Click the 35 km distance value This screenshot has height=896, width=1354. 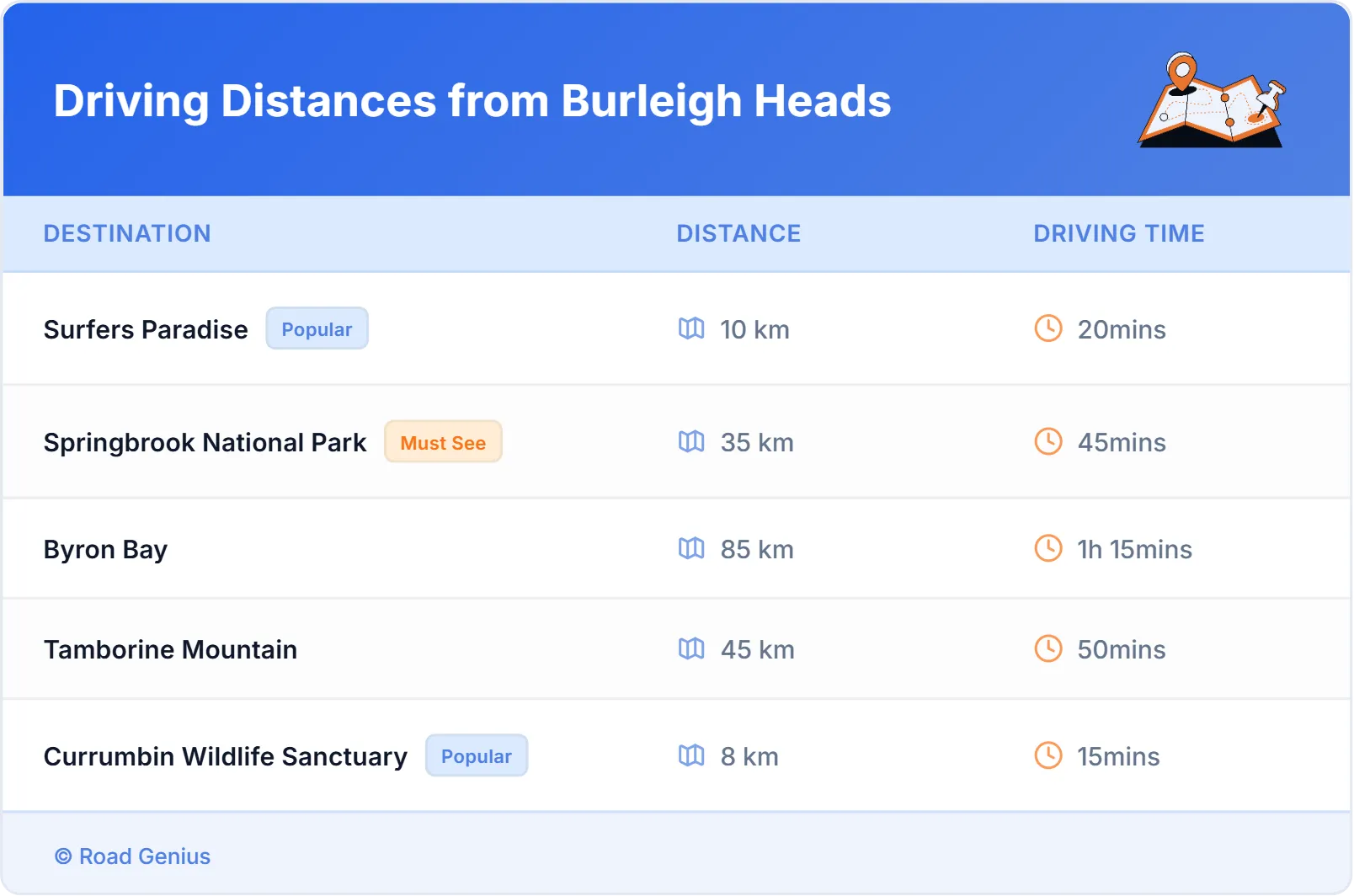click(757, 442)
